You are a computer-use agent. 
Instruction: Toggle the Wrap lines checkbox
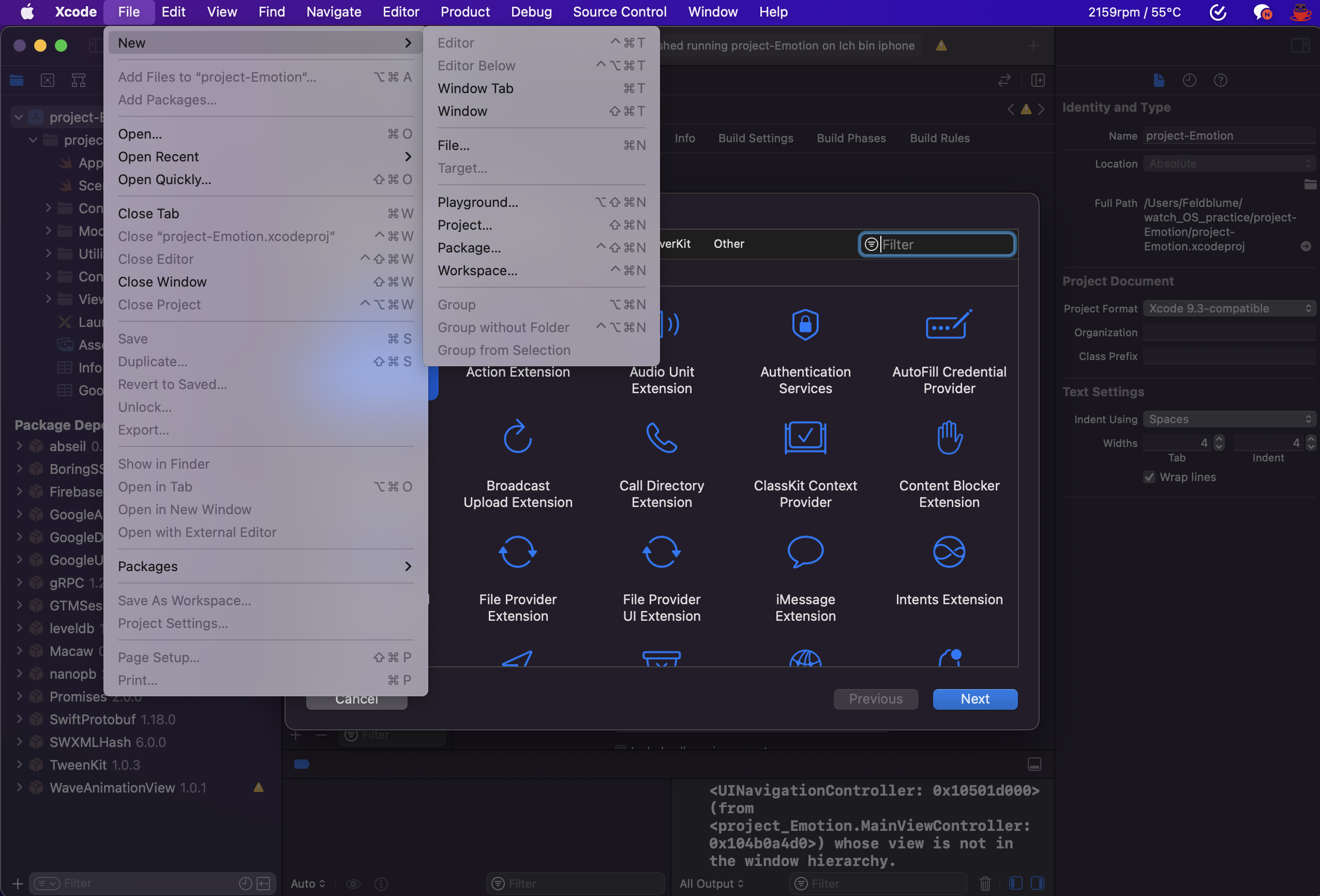point(1148,476)
